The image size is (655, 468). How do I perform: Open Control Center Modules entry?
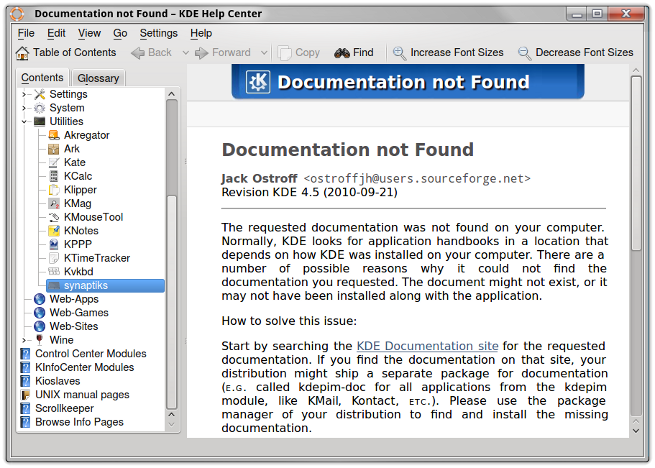coord(91,354)
